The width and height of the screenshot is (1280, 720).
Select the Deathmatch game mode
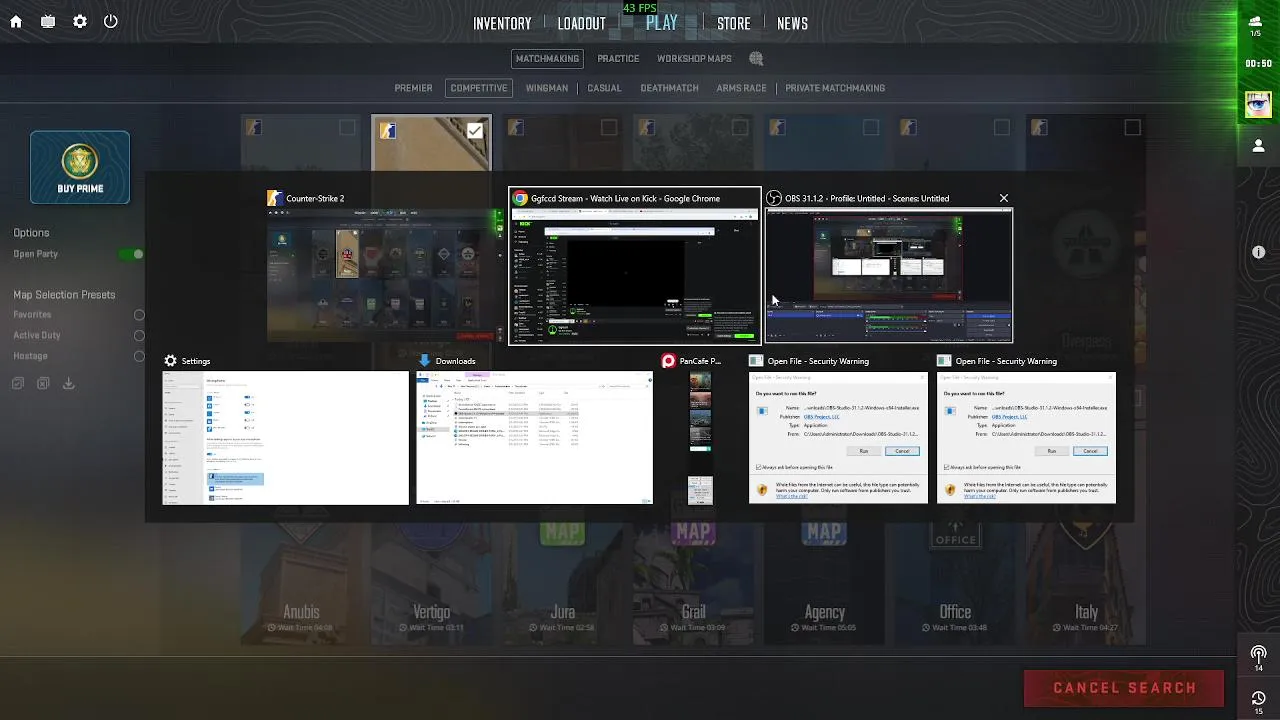tap(669, 88)
